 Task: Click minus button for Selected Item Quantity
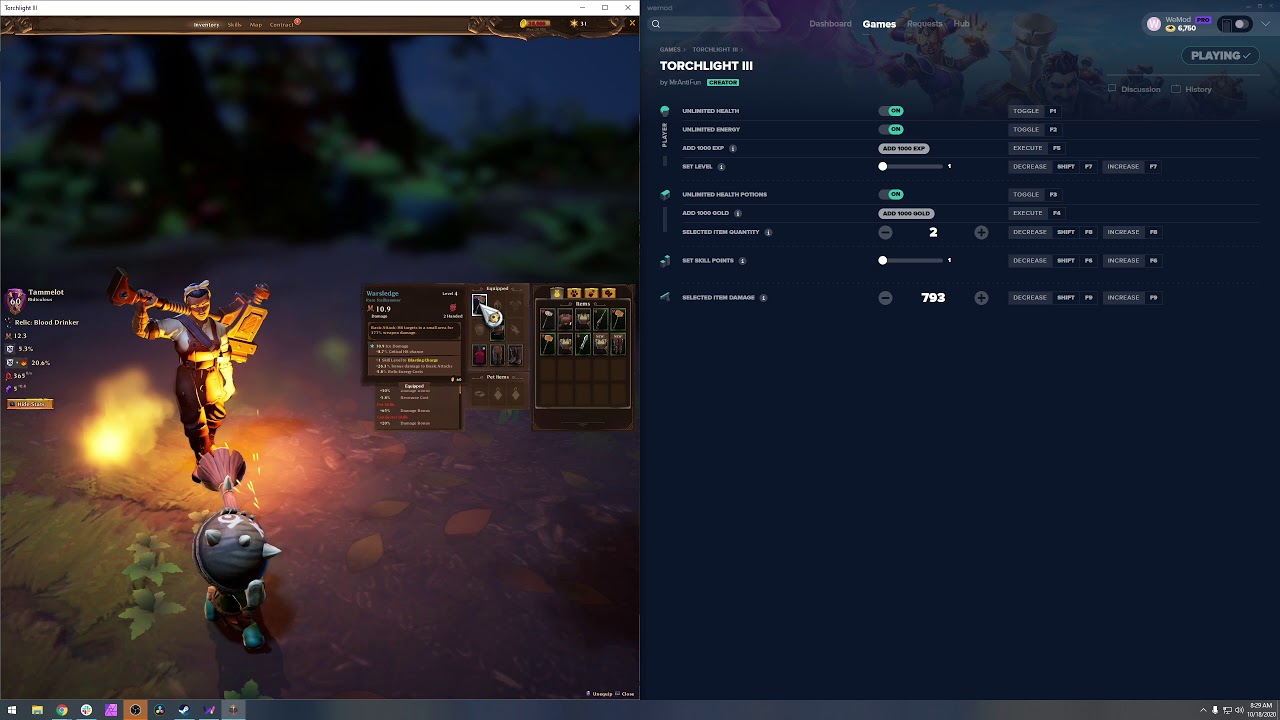coord(885,232)
